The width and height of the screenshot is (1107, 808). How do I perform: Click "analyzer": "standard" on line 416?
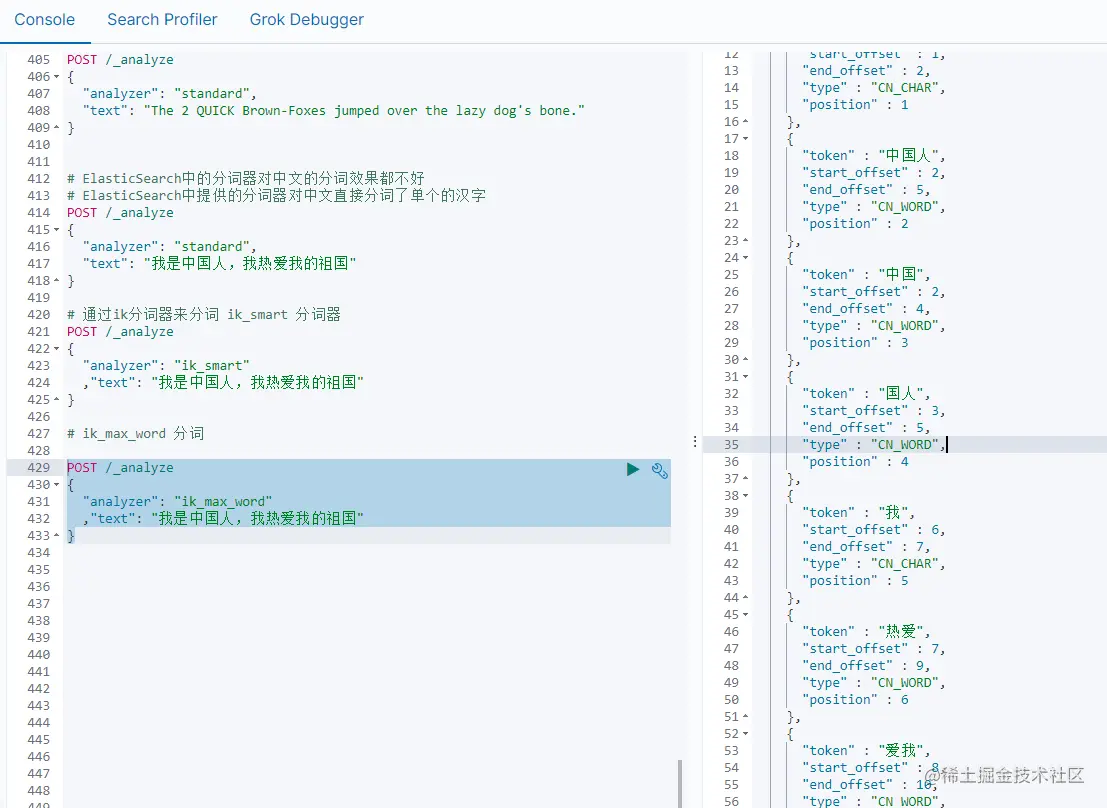point(169,246)
